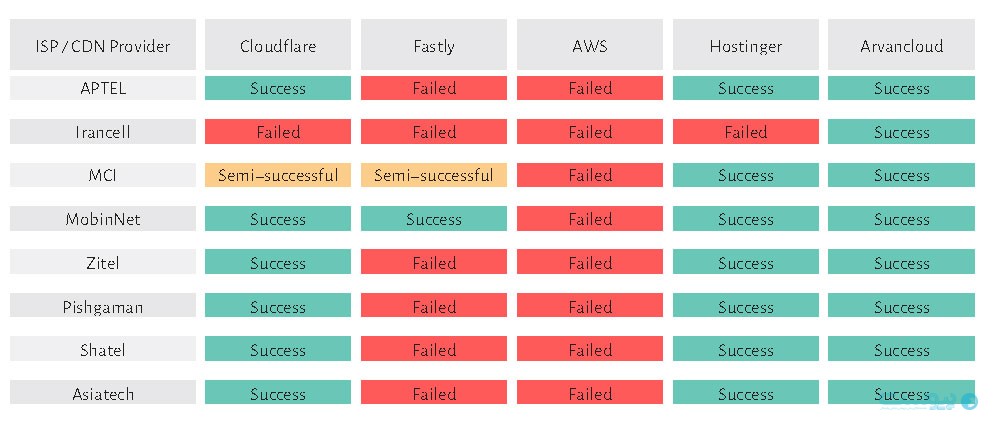Select the Irancell row label

point(102,132)
